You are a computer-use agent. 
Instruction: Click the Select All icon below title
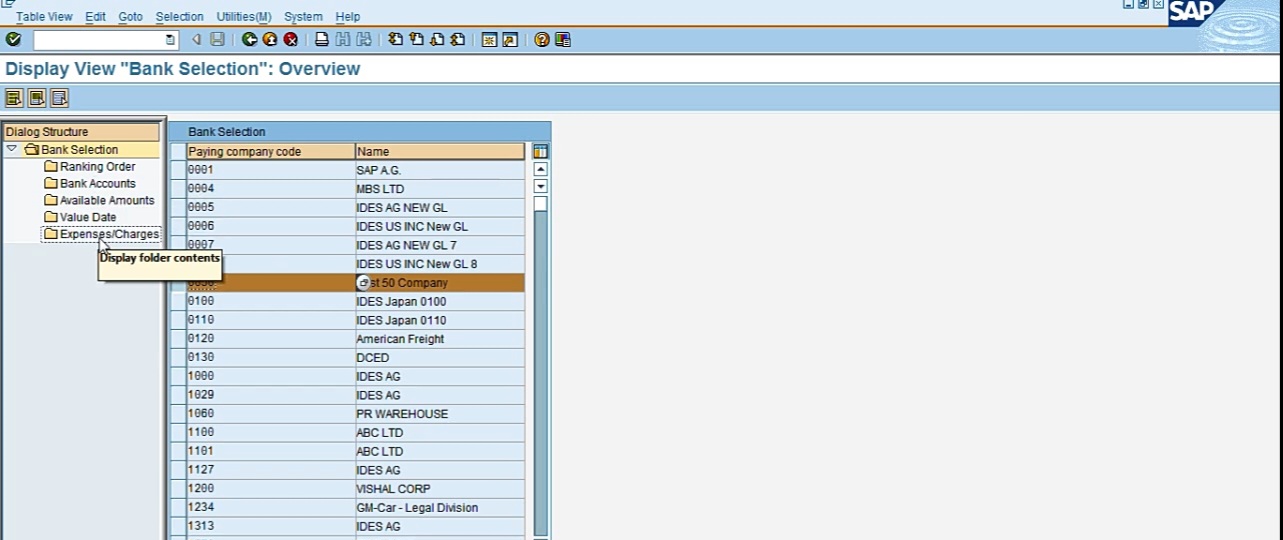click(14, 98)
